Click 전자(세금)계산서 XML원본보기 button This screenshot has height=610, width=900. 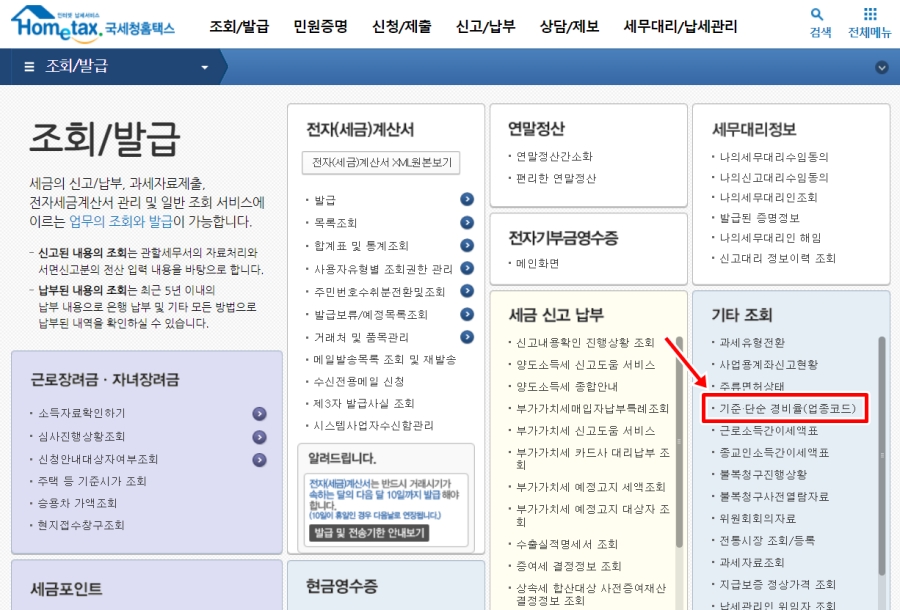(381, 162)
